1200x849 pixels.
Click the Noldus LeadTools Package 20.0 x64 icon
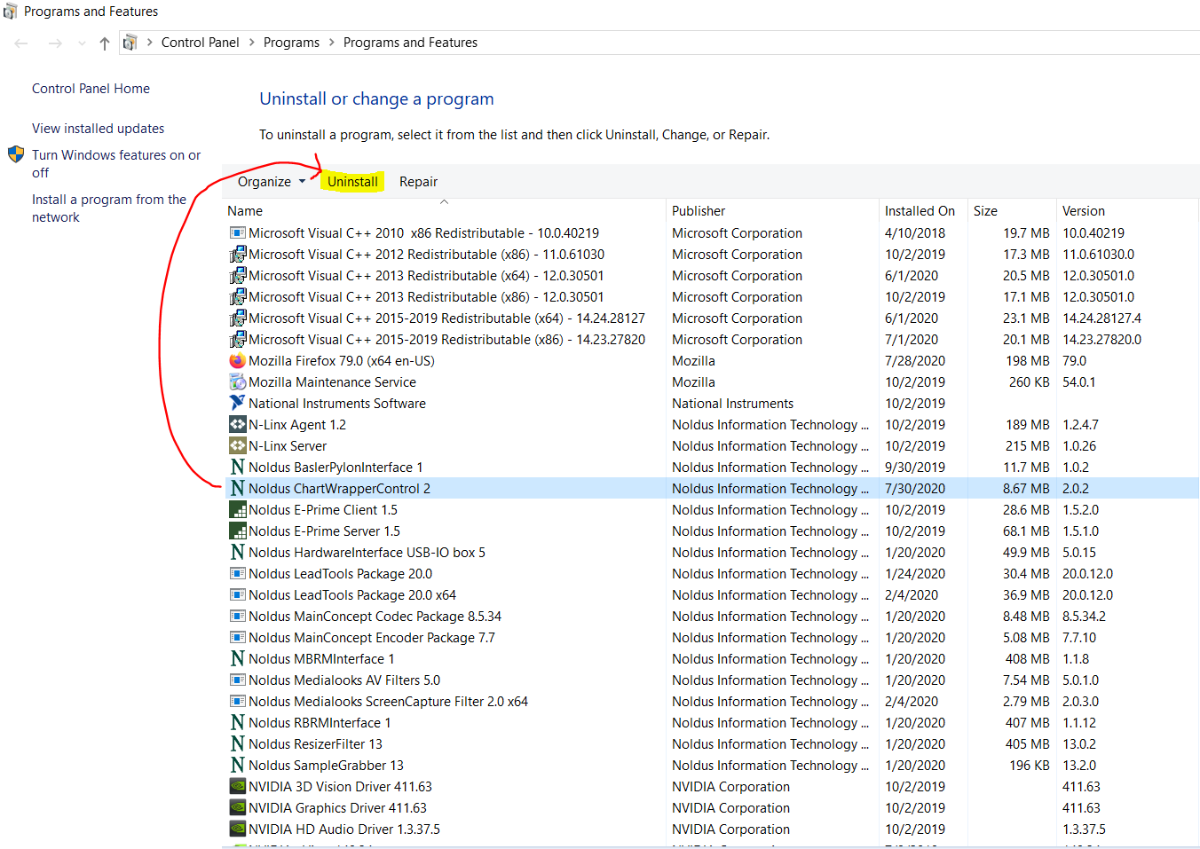pyautogui.click(x=237, y=595)
